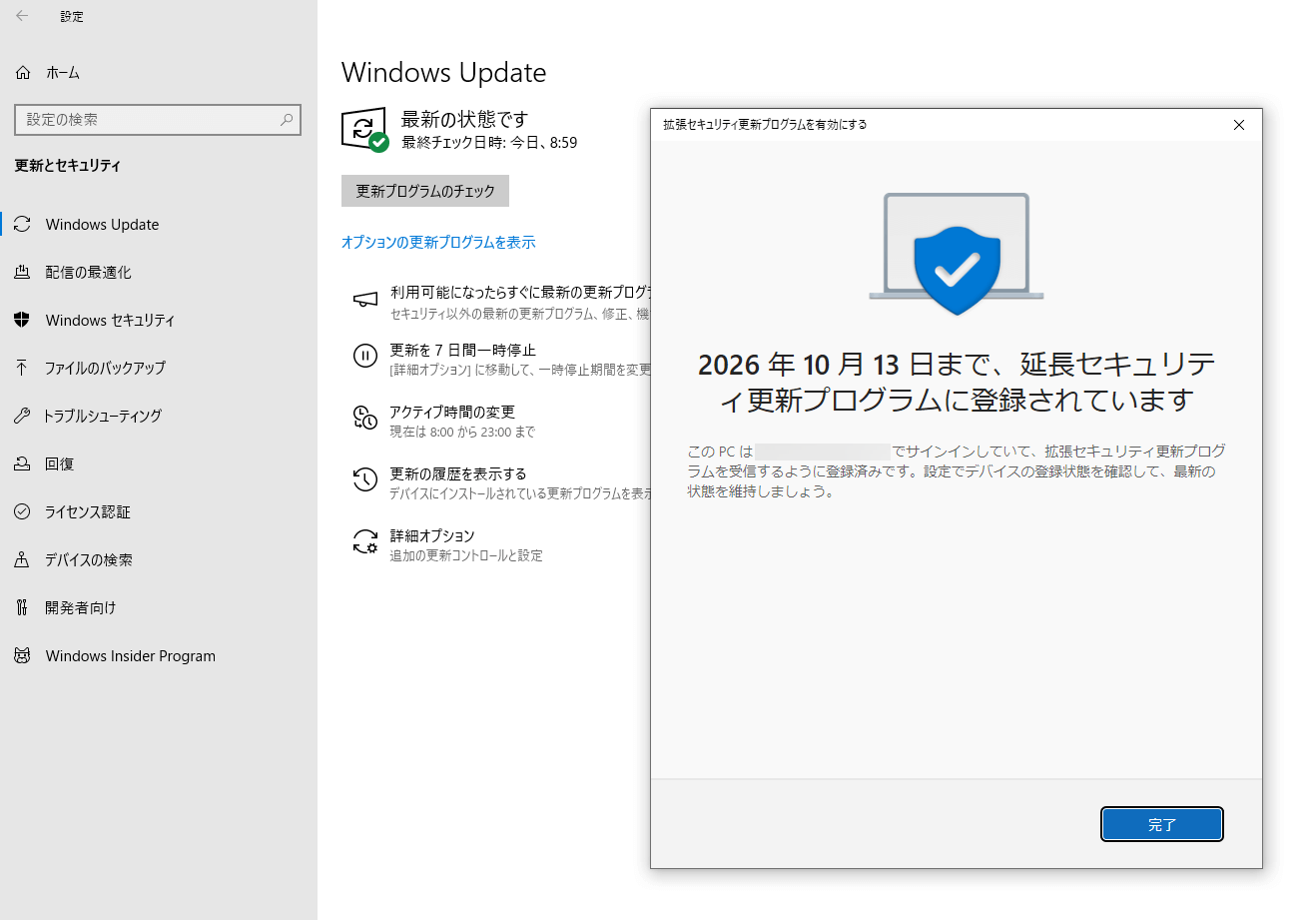Open 開発者向け developer settings
1316x920 pixels.
click(x=80, y=608)
